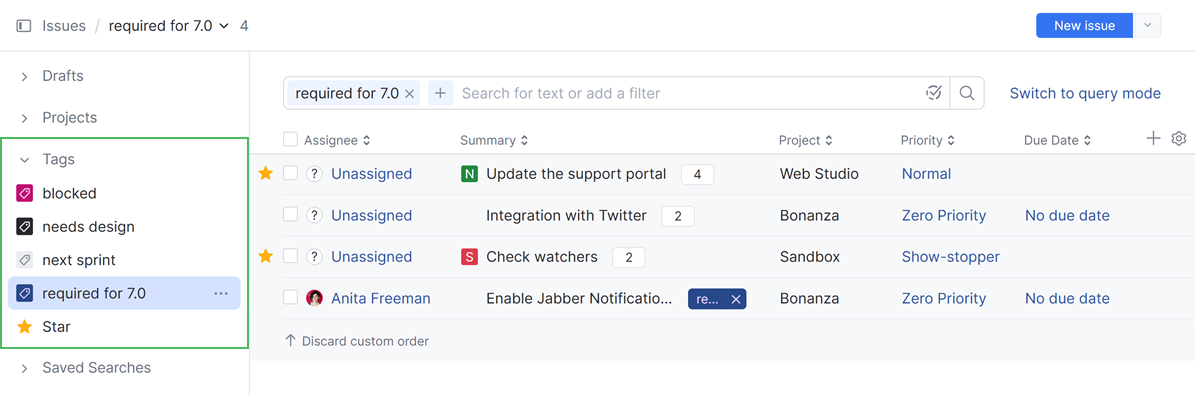The height and width of the screenshot is (396, 1201).
Task: Add a column with plus icon
Action: (x=1153, y=139)
